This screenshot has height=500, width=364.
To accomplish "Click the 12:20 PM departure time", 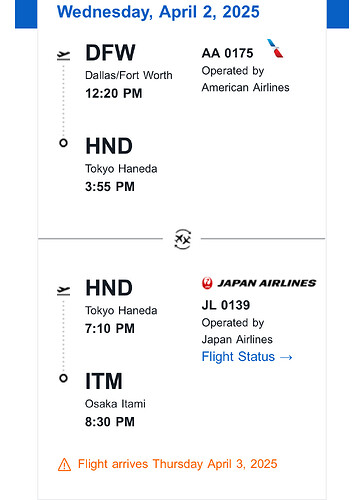I will click(114, 93).
